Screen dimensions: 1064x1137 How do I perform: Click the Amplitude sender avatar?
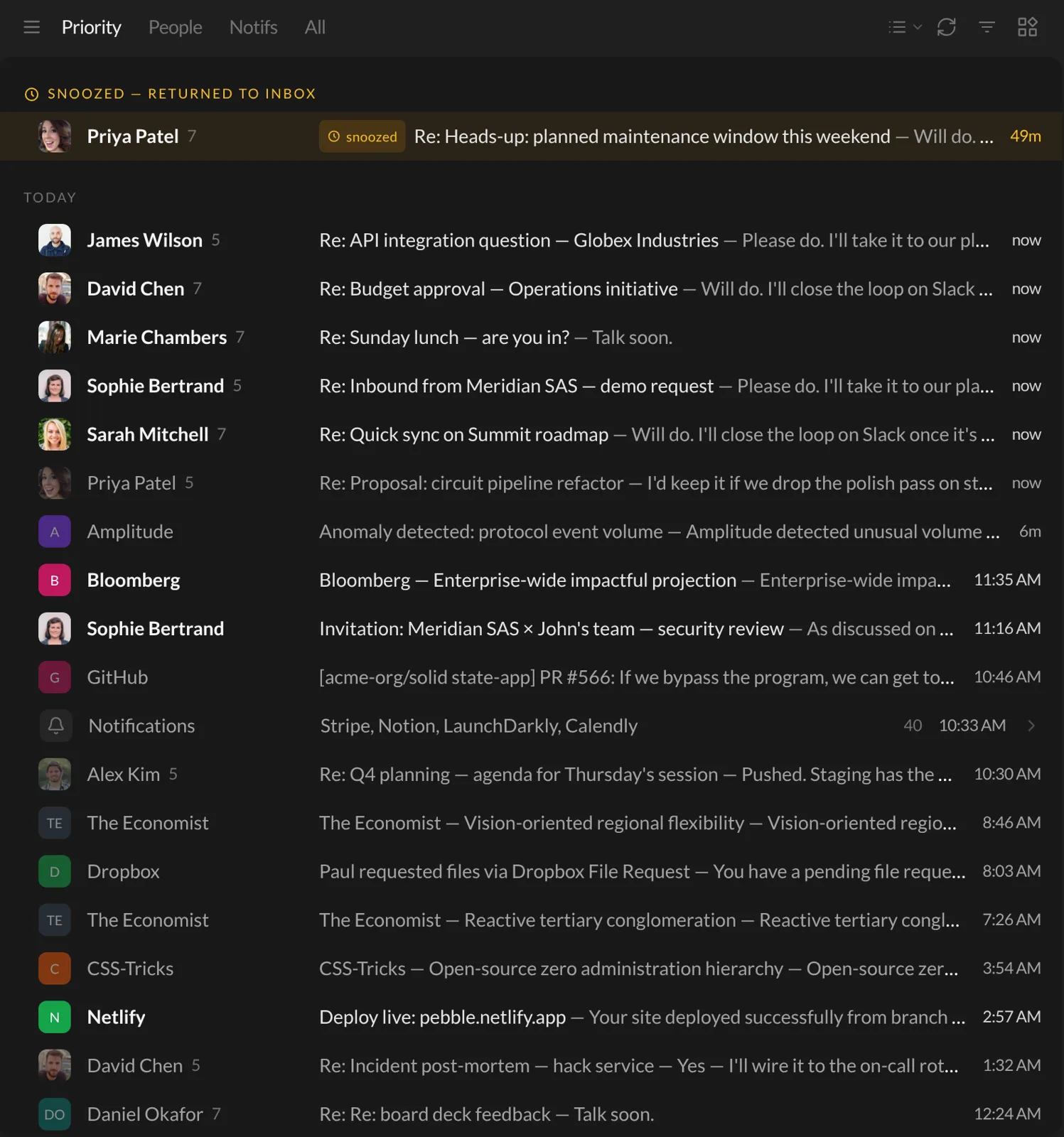[55, 532]
